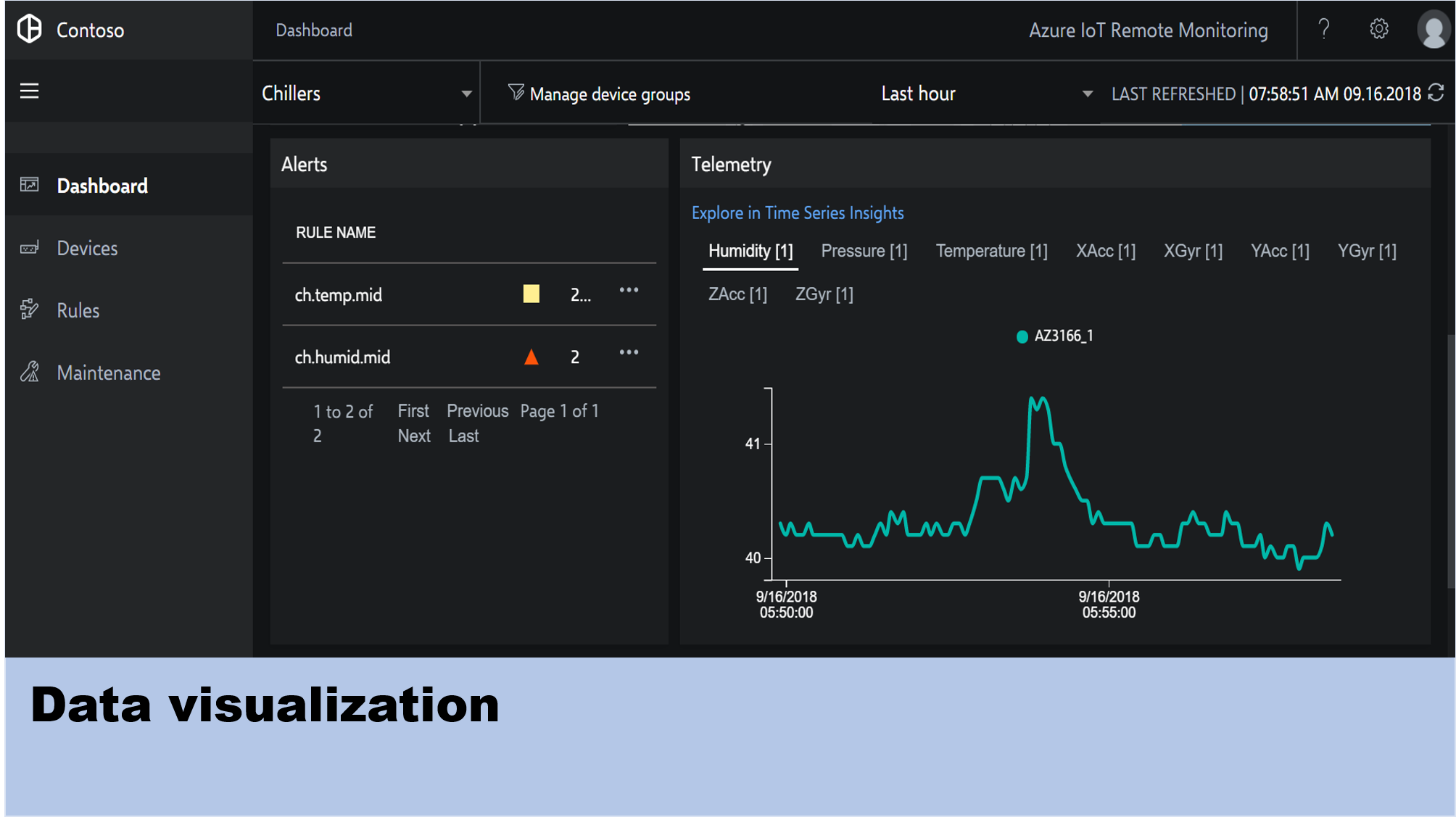Open Explore in Time Series Insights link
Image resolution: width=1456 pixels, height=817 pixels.
click(797, 213)
